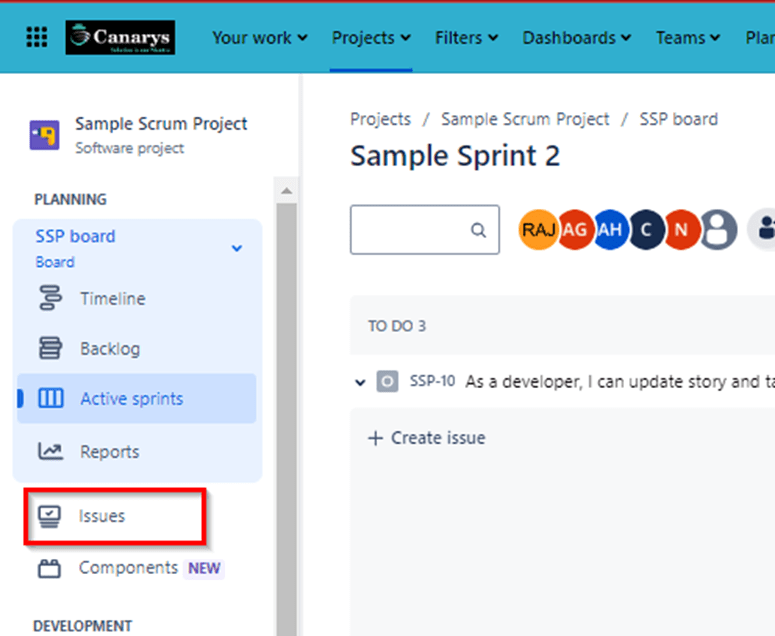Click the Reports chart icon

50,451
